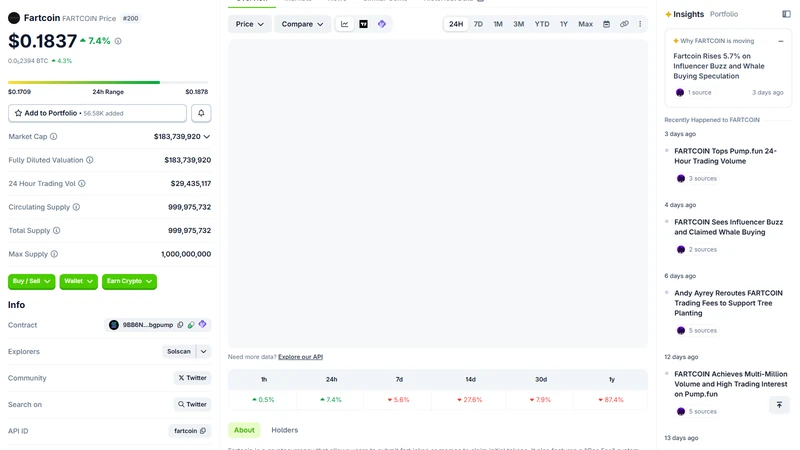
Task: Open Community Twitter link
Action: pyautogui.click(x=192, y=378)
